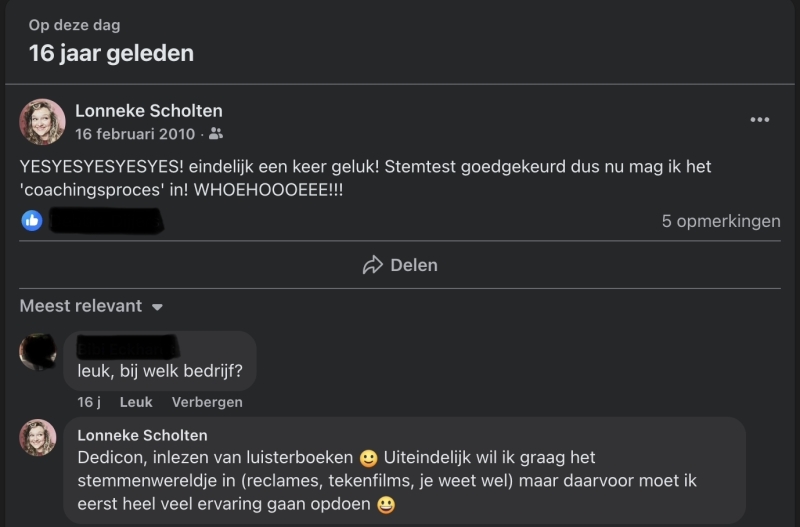The width and height of the screenshot is (800, 527).
Task: Click the '16 jaar geleden' heading
Action: pos(111,53)
